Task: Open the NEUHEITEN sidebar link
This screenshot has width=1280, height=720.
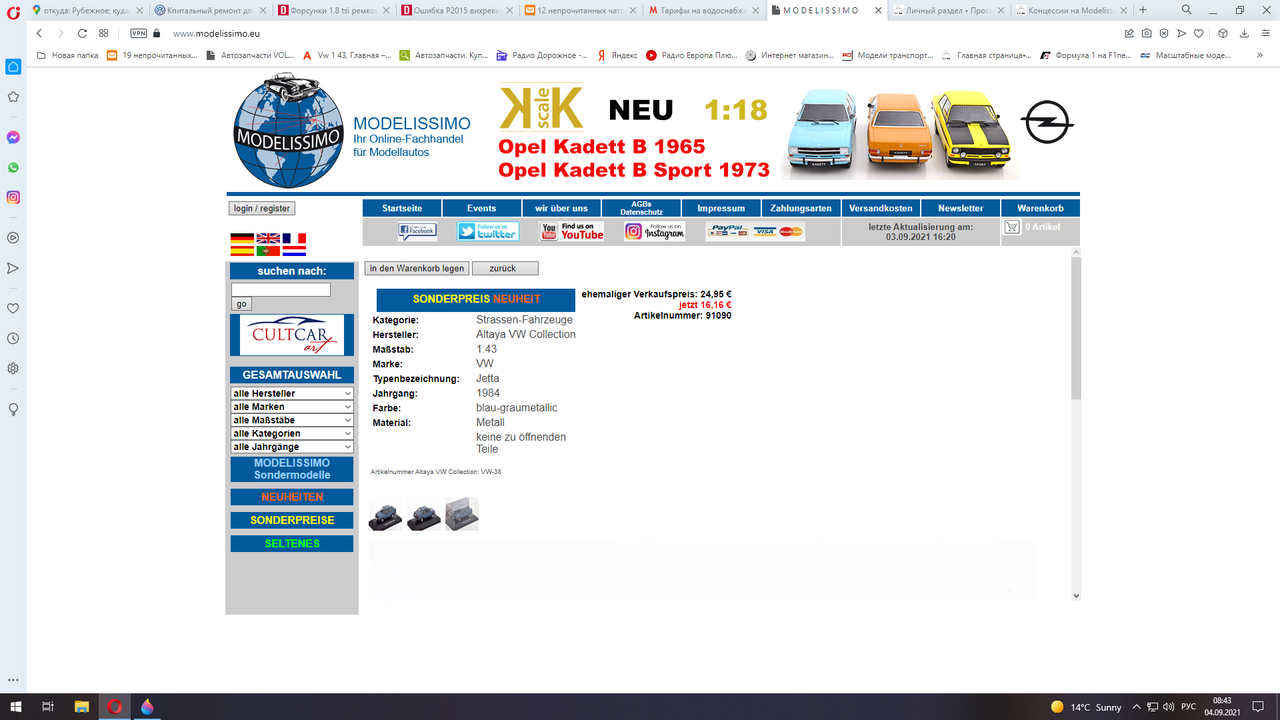Action: [x=292, y=497]
